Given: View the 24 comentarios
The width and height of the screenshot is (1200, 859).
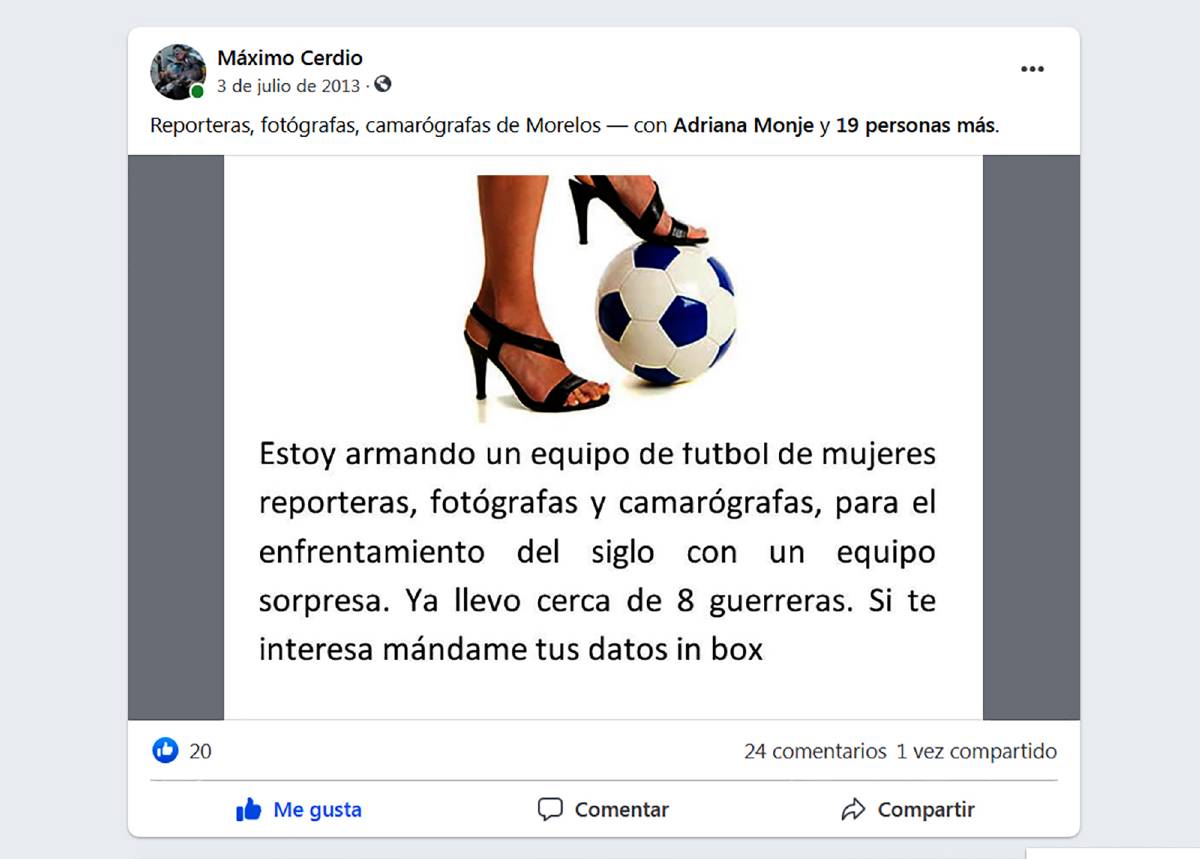Looking at the screenshot, I should coord(815,751).
